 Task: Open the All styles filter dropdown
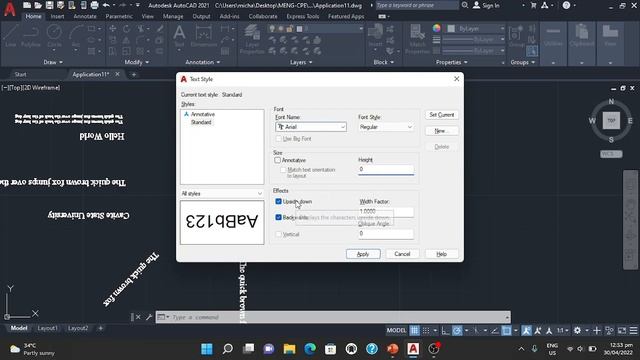click(x=222, y=193)
